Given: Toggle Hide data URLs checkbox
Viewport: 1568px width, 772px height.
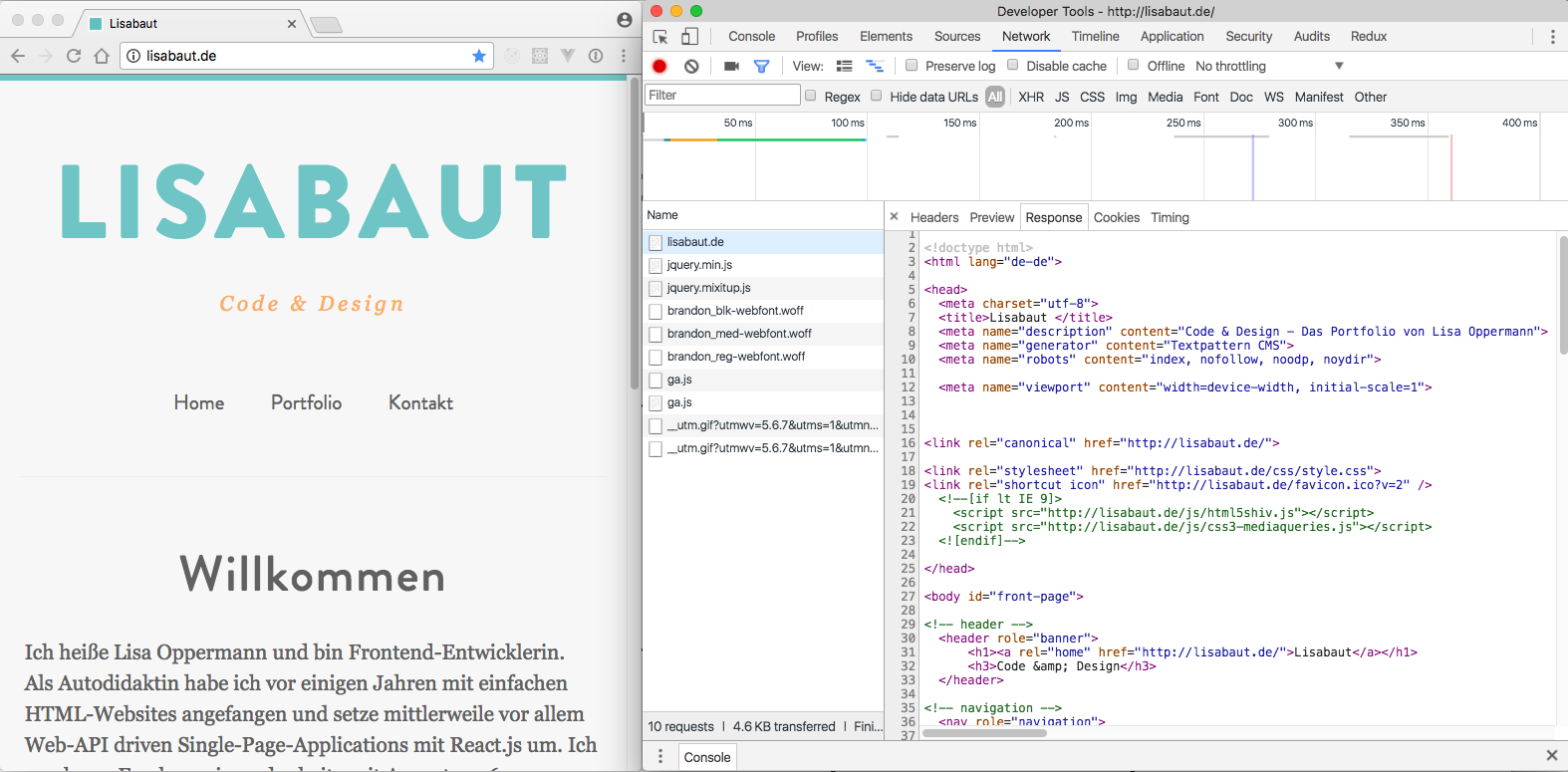Looking at the screenshot, I should point(877,96).
